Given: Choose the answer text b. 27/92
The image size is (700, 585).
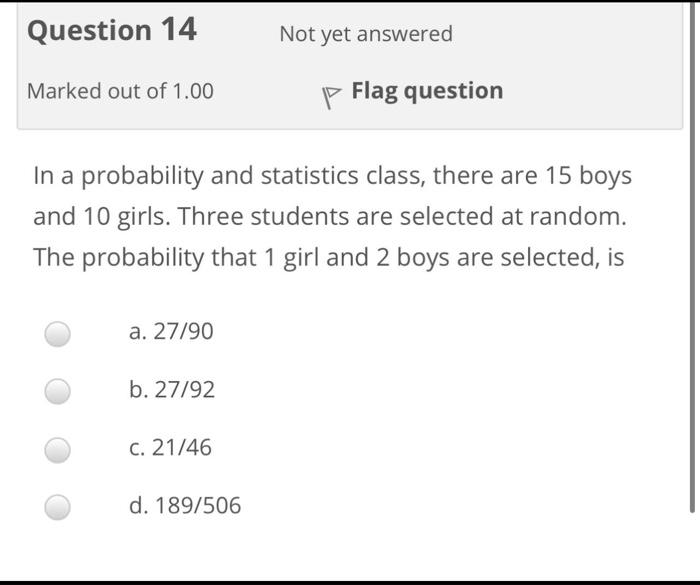Looking at the screenshot, I should click(x=172, y=389).
